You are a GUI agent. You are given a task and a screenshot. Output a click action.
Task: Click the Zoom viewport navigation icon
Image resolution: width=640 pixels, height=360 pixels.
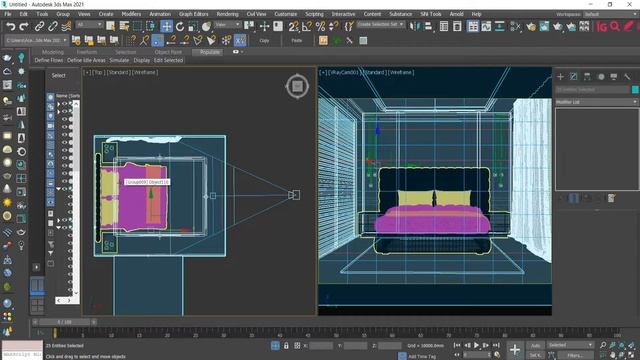(603, 345)
